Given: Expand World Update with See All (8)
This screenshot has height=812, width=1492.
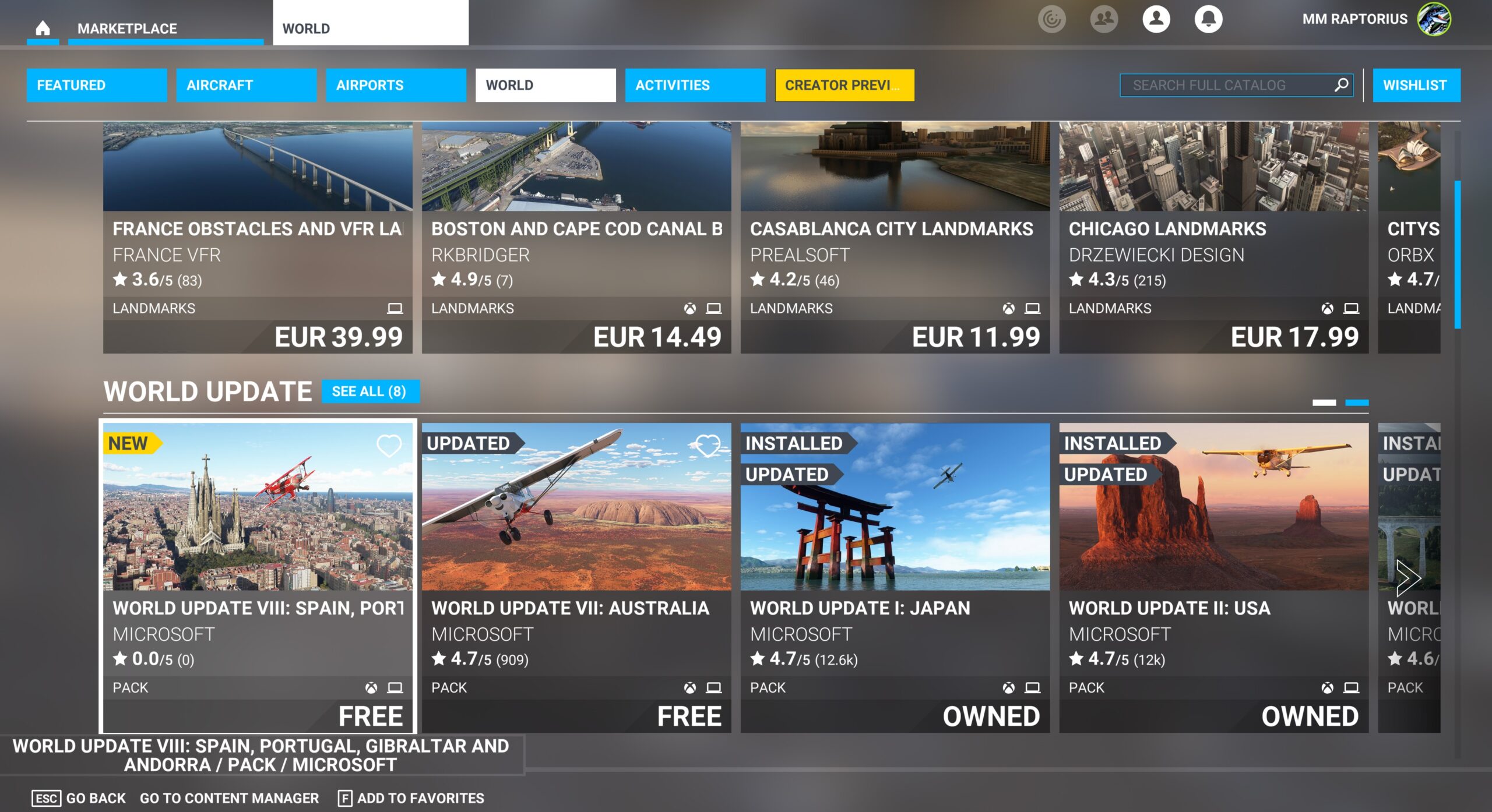Looking at the screenshot, I should pos(370,391).
